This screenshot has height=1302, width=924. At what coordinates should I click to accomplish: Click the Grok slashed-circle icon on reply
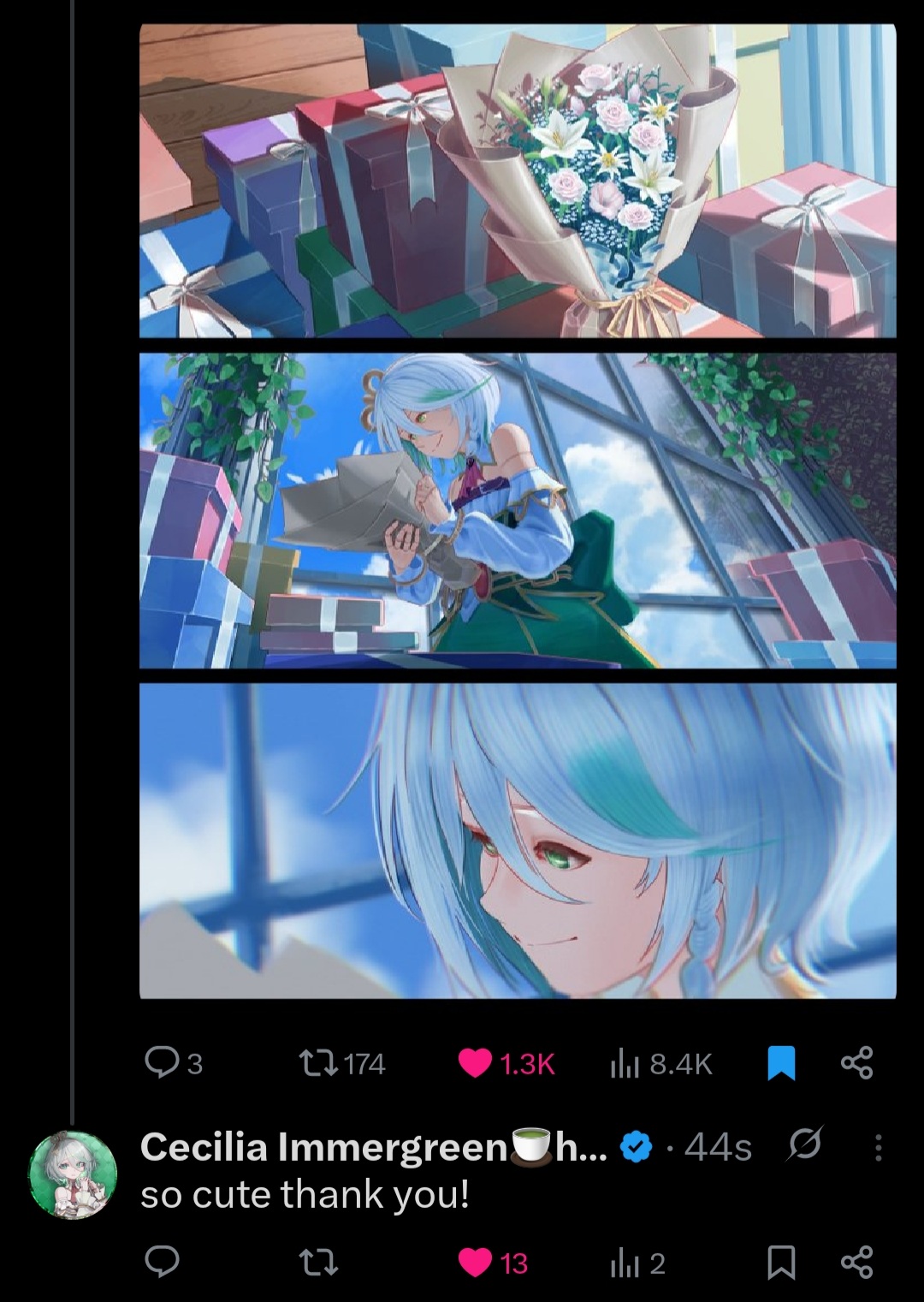click(804, 1146)
